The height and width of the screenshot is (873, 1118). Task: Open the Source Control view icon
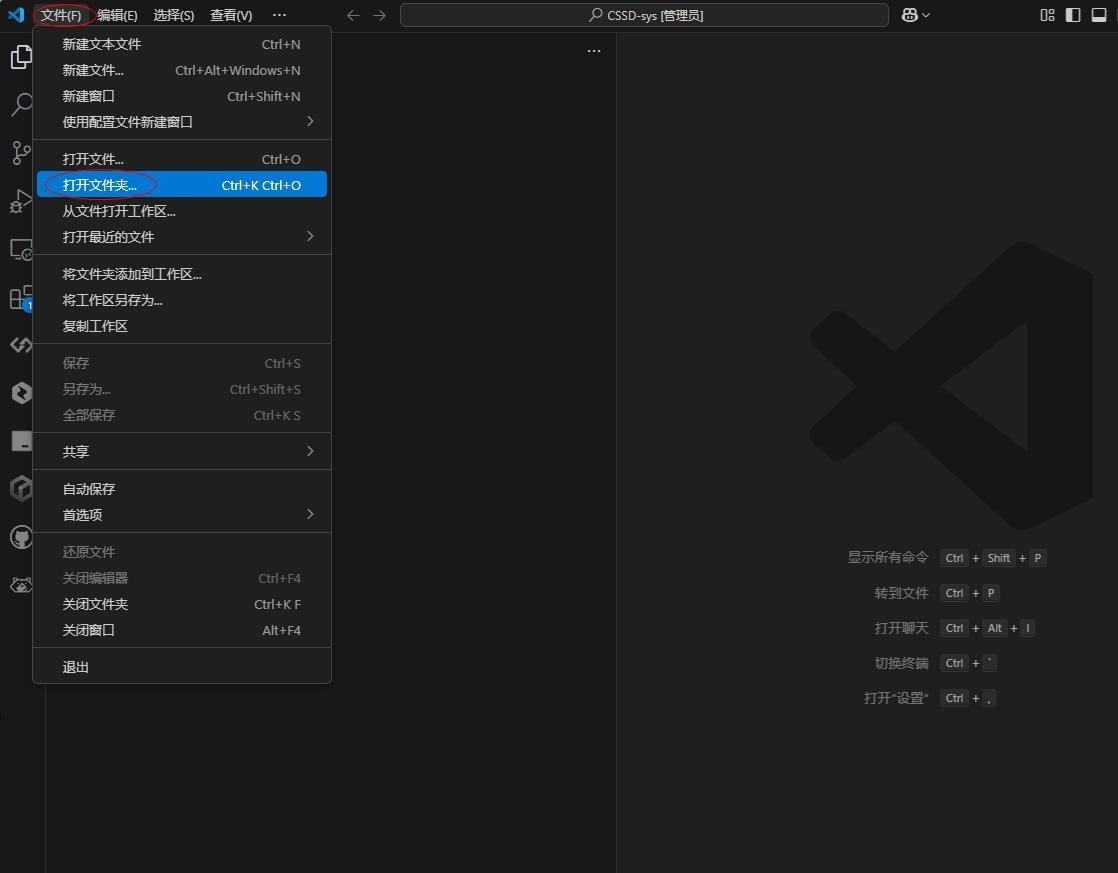(x=21, y=153)
